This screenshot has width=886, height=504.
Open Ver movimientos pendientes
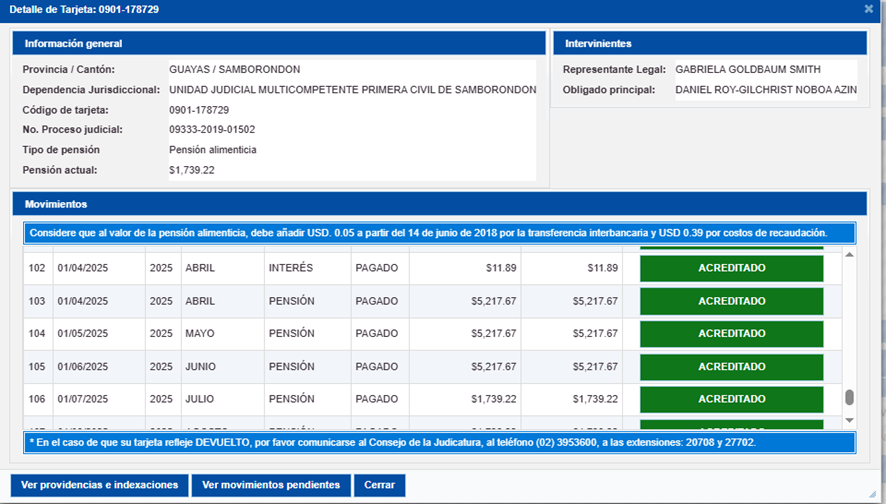(x=270, y=485)
